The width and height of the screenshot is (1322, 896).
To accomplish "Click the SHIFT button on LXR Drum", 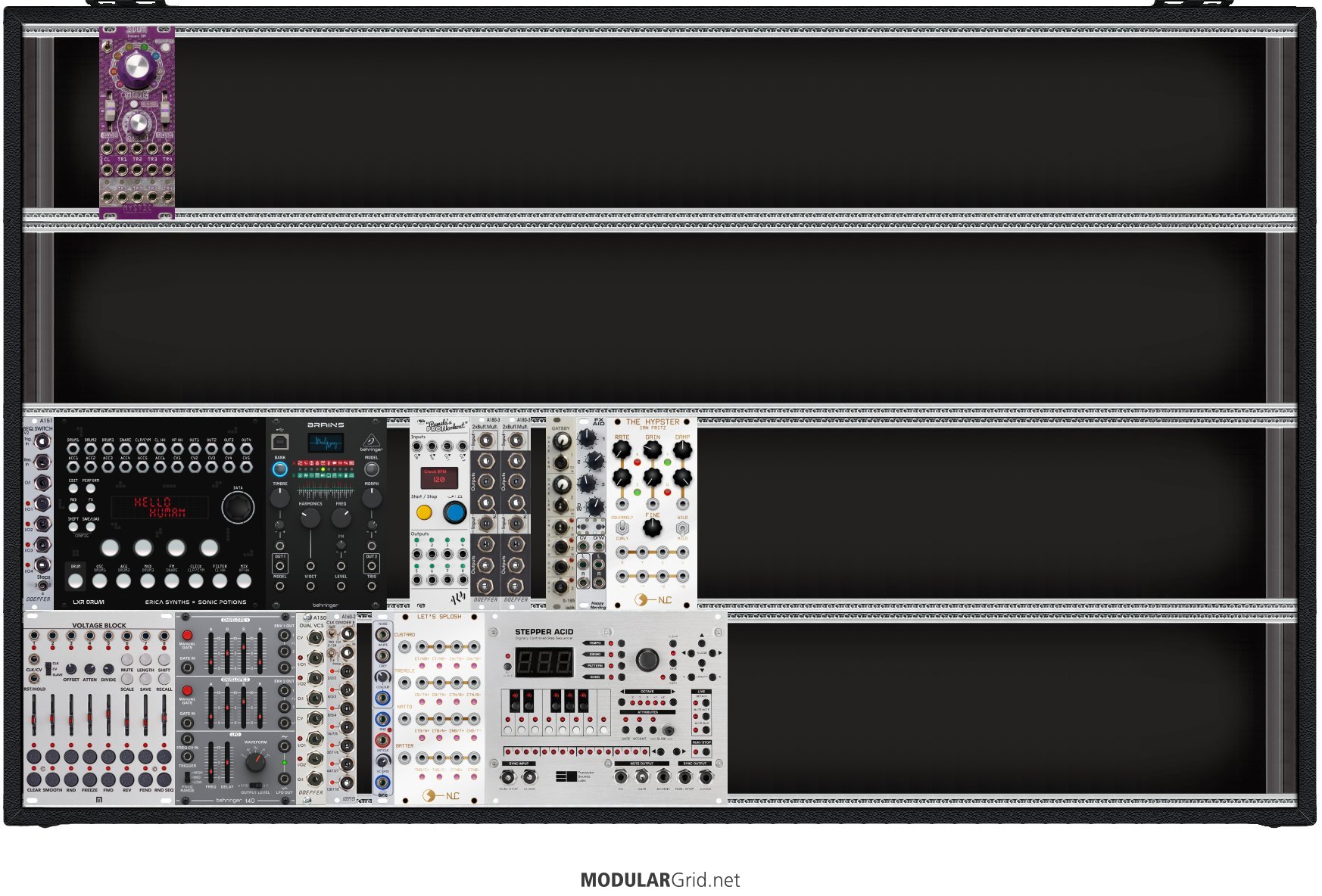I will (73, 527).
